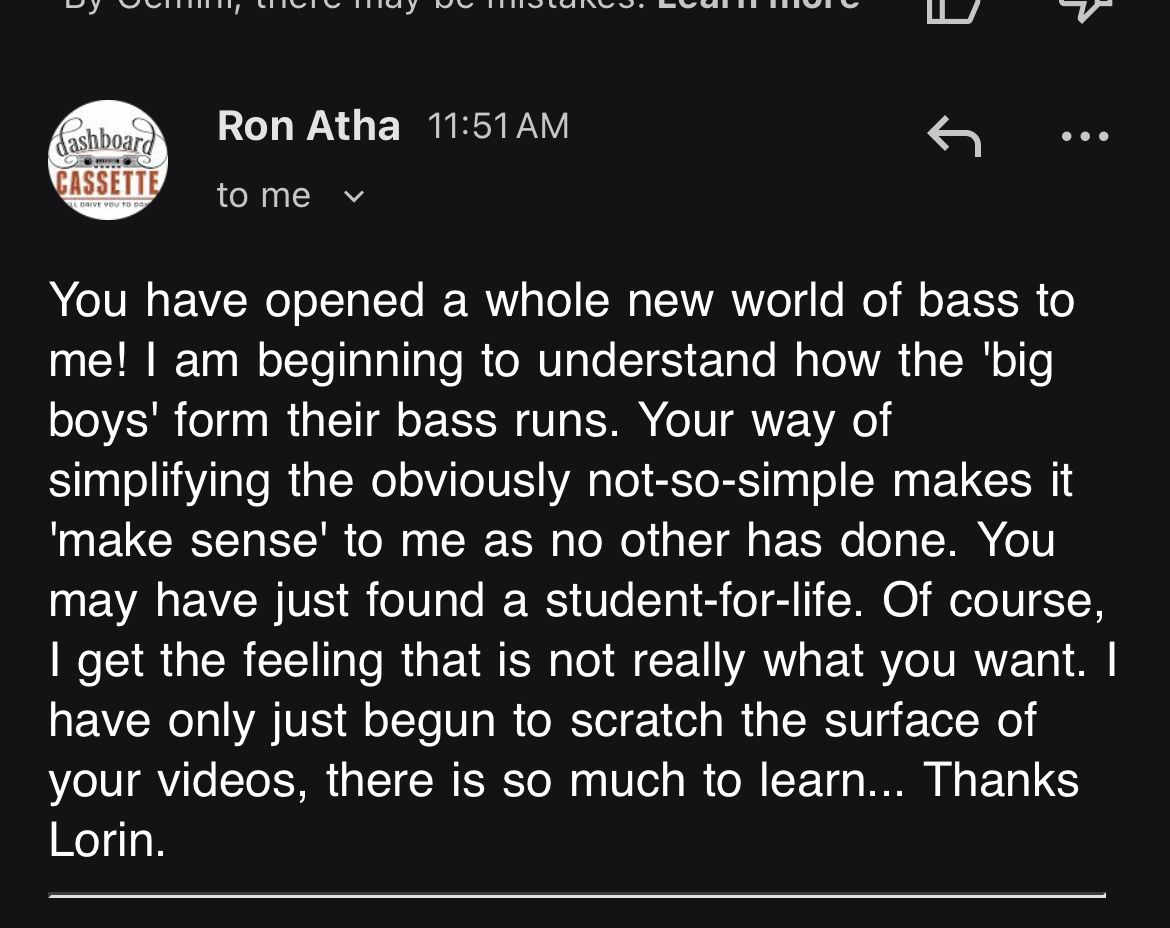Tap the divider line below the message
The width and height of the screenshot is (1170, 928).
[x=576, y=895]
